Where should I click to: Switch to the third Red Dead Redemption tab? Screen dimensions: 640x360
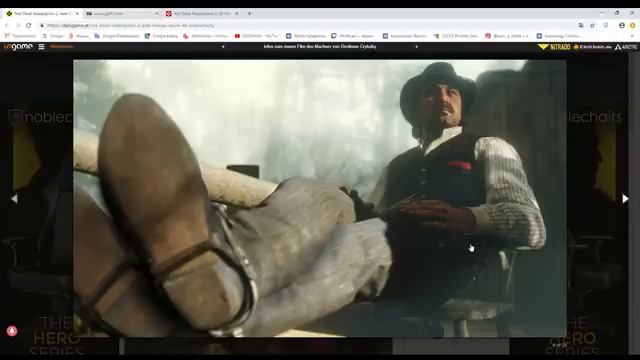point(202,13)
